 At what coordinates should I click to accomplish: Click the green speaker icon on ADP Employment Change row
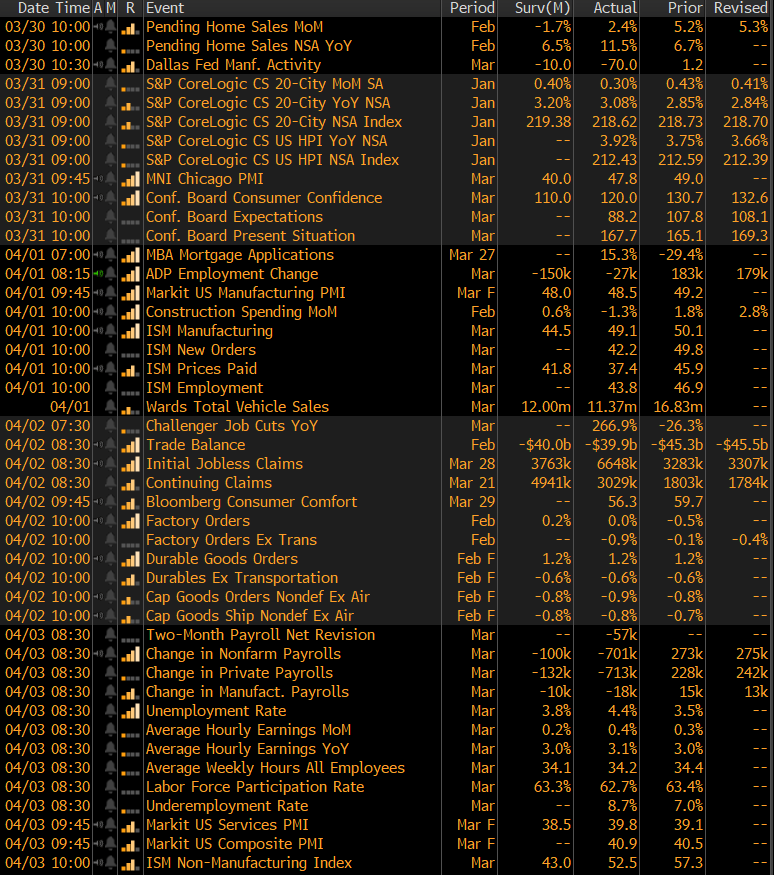pyautogui.click(x=98, y=274)
